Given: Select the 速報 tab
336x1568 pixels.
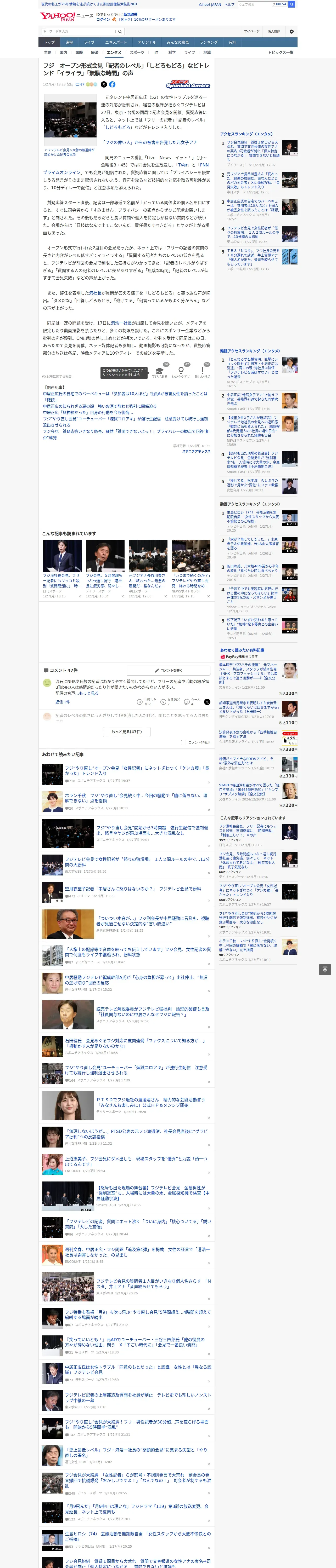Looking at the screenshot, I should 69,42.
